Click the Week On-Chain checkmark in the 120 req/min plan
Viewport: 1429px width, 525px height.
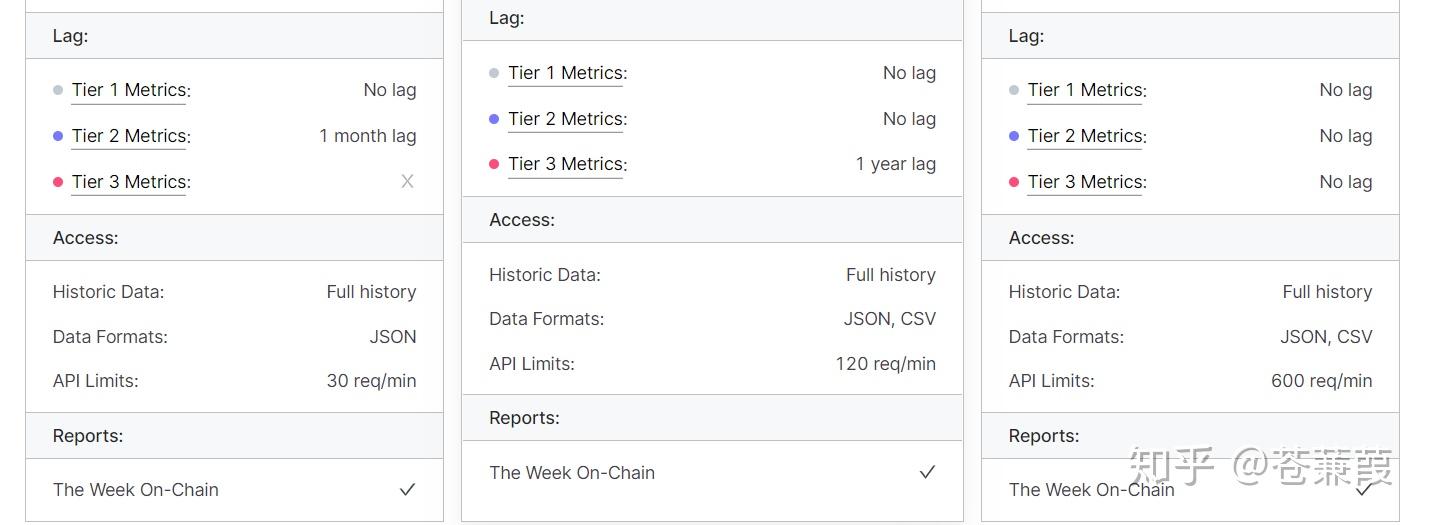point(927,473)
